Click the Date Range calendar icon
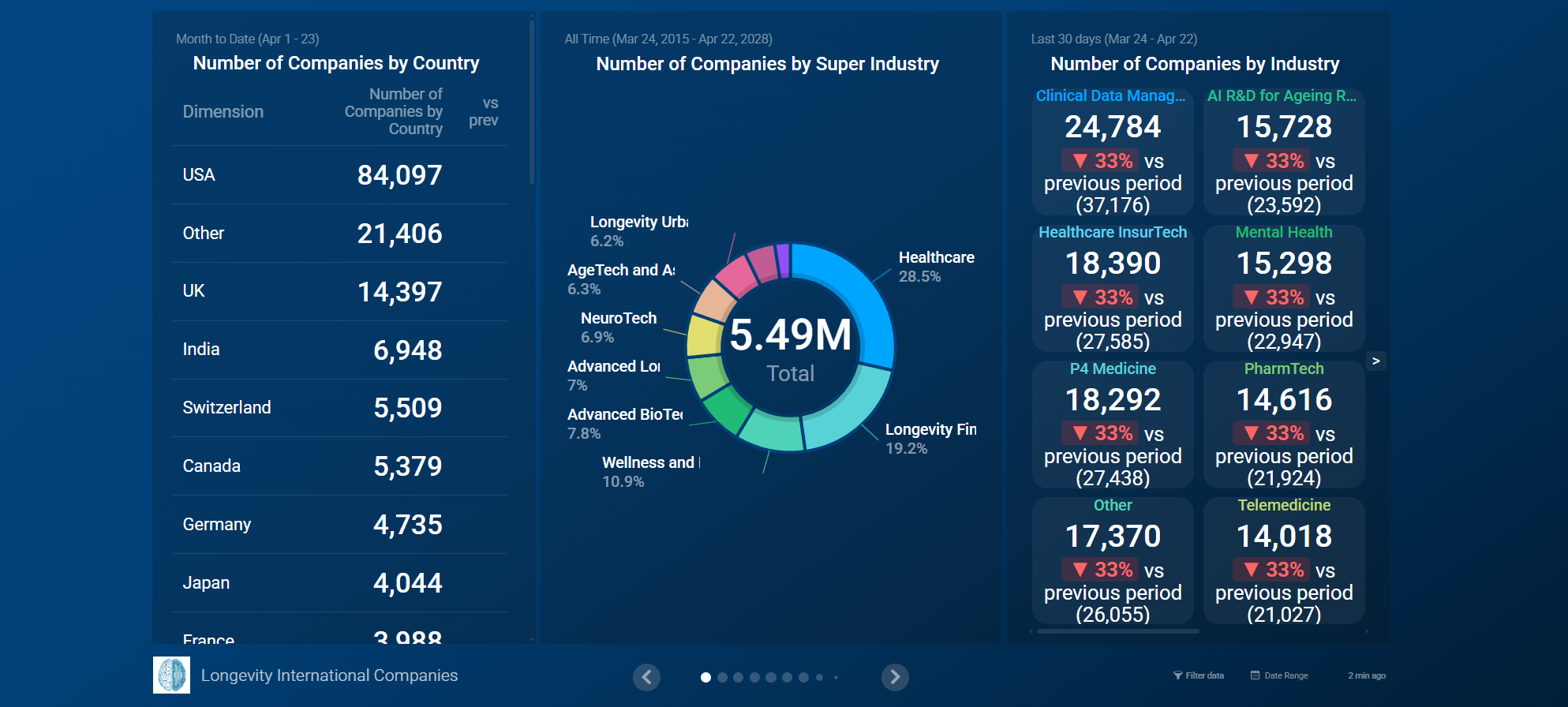1568x707 pixels. coord(1255,675)
